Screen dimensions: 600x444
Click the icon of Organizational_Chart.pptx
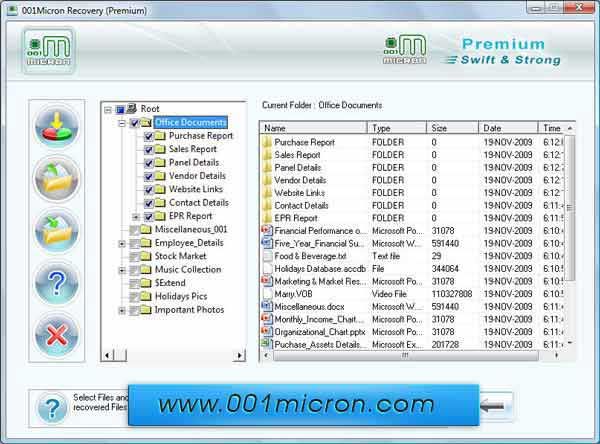267,331
